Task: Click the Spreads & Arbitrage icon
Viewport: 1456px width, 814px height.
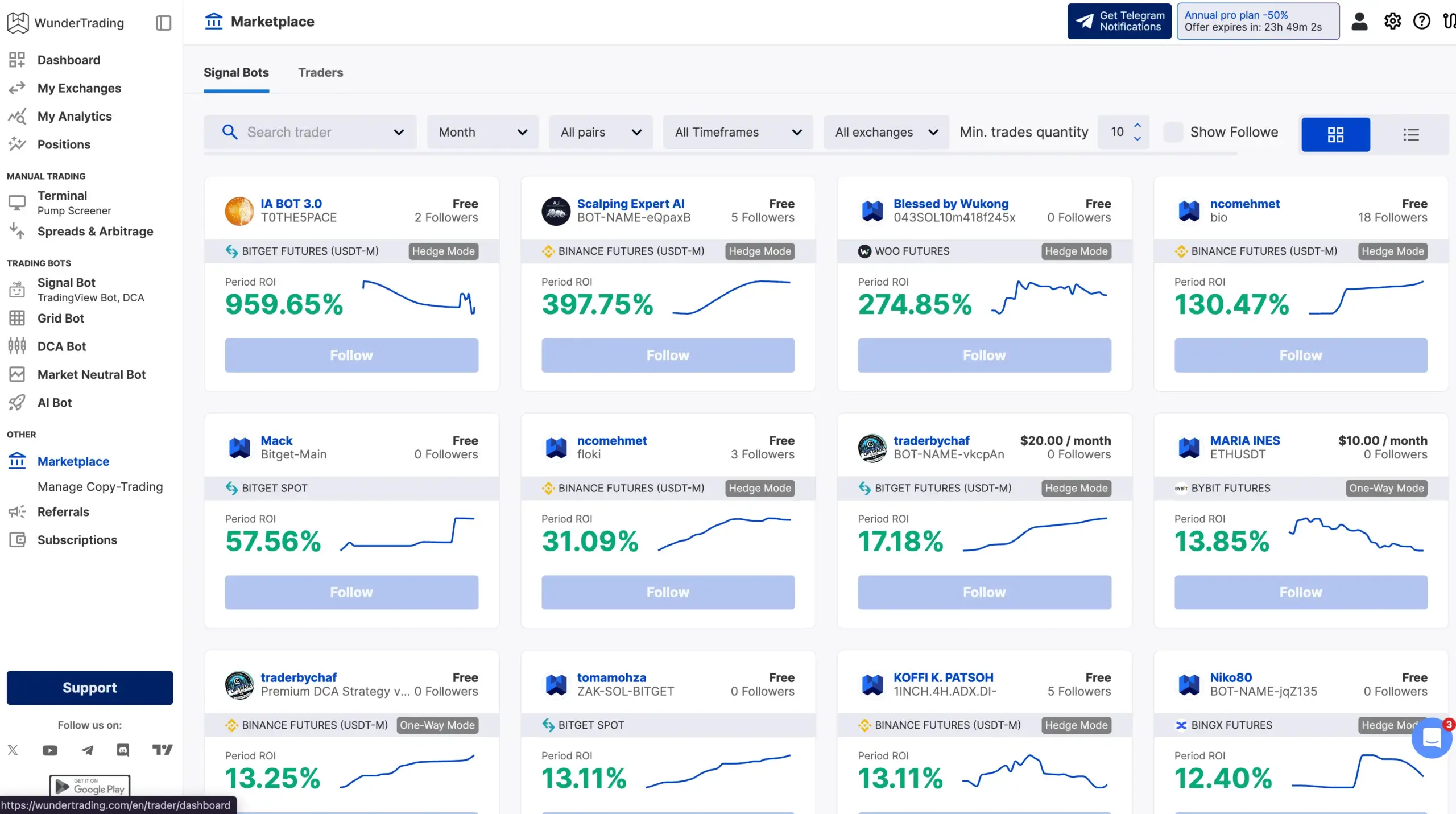Action: click(17, 231)
